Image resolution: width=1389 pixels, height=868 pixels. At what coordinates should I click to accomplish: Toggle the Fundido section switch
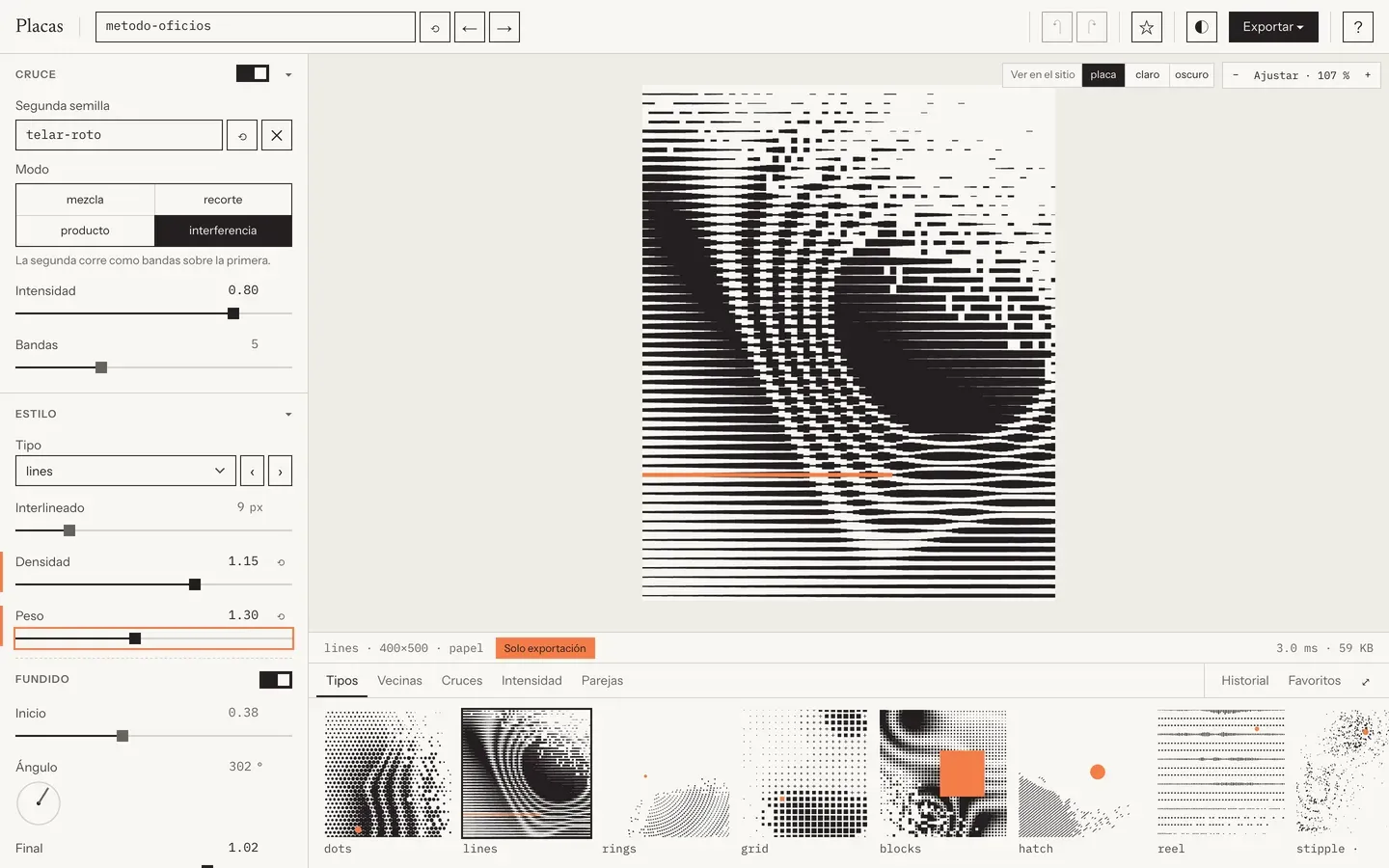[x=276, y=680]
